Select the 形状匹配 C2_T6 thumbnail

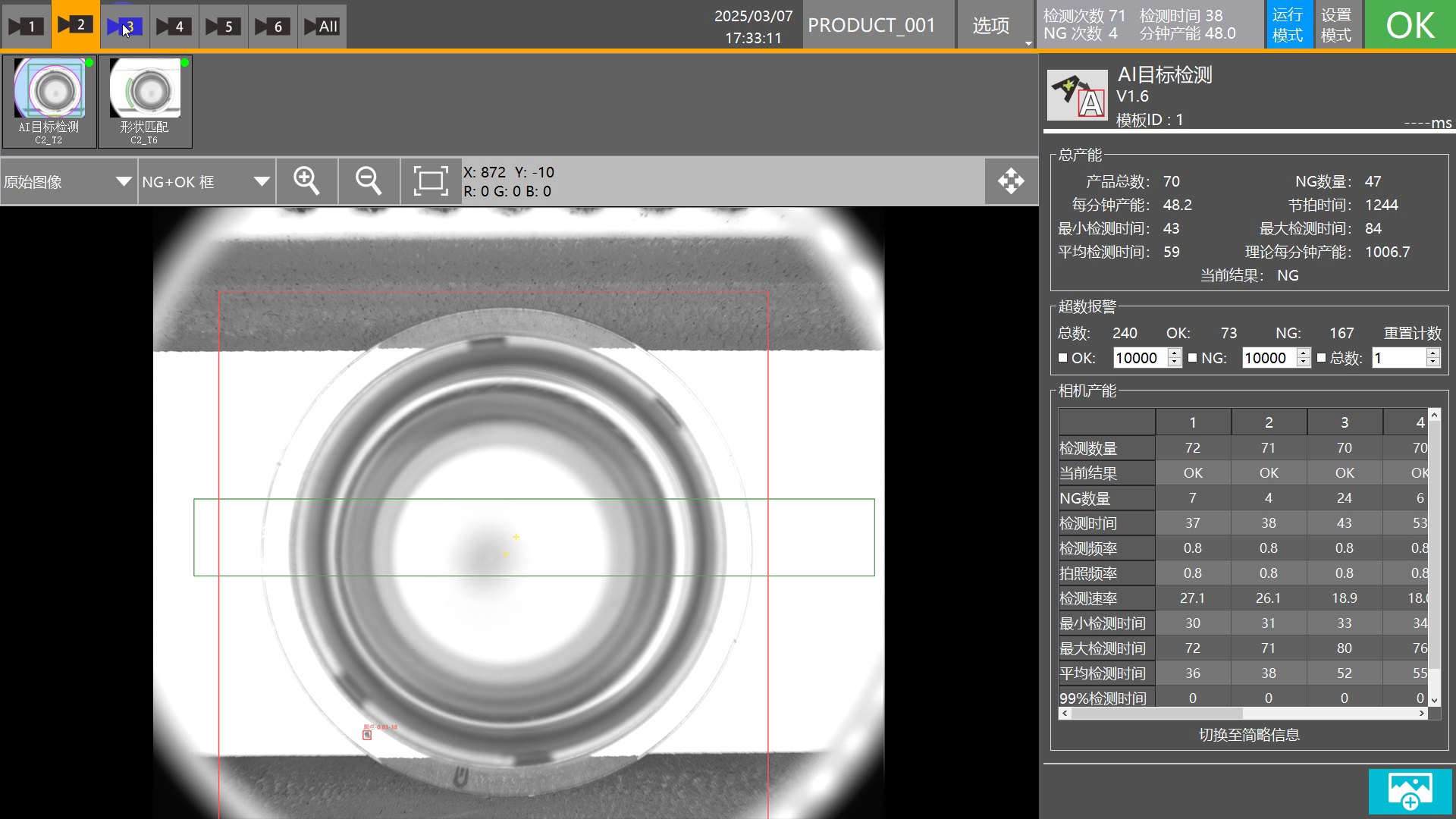point(145,101)
